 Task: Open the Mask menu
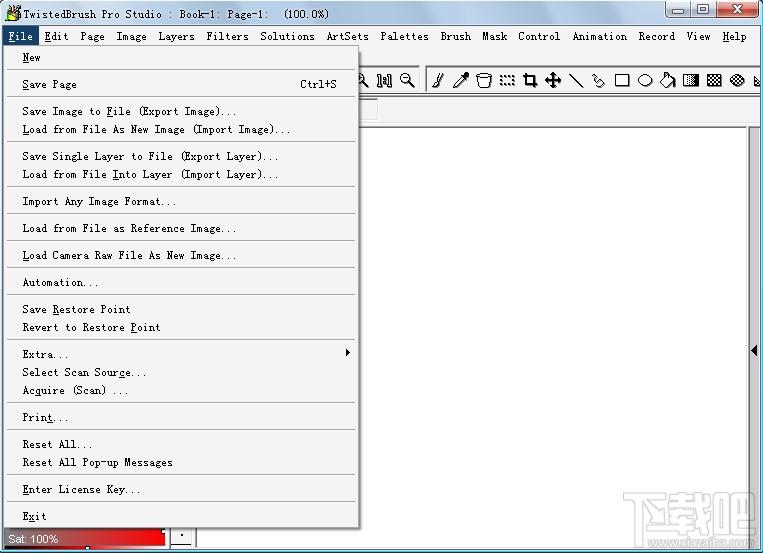[494, 37]
